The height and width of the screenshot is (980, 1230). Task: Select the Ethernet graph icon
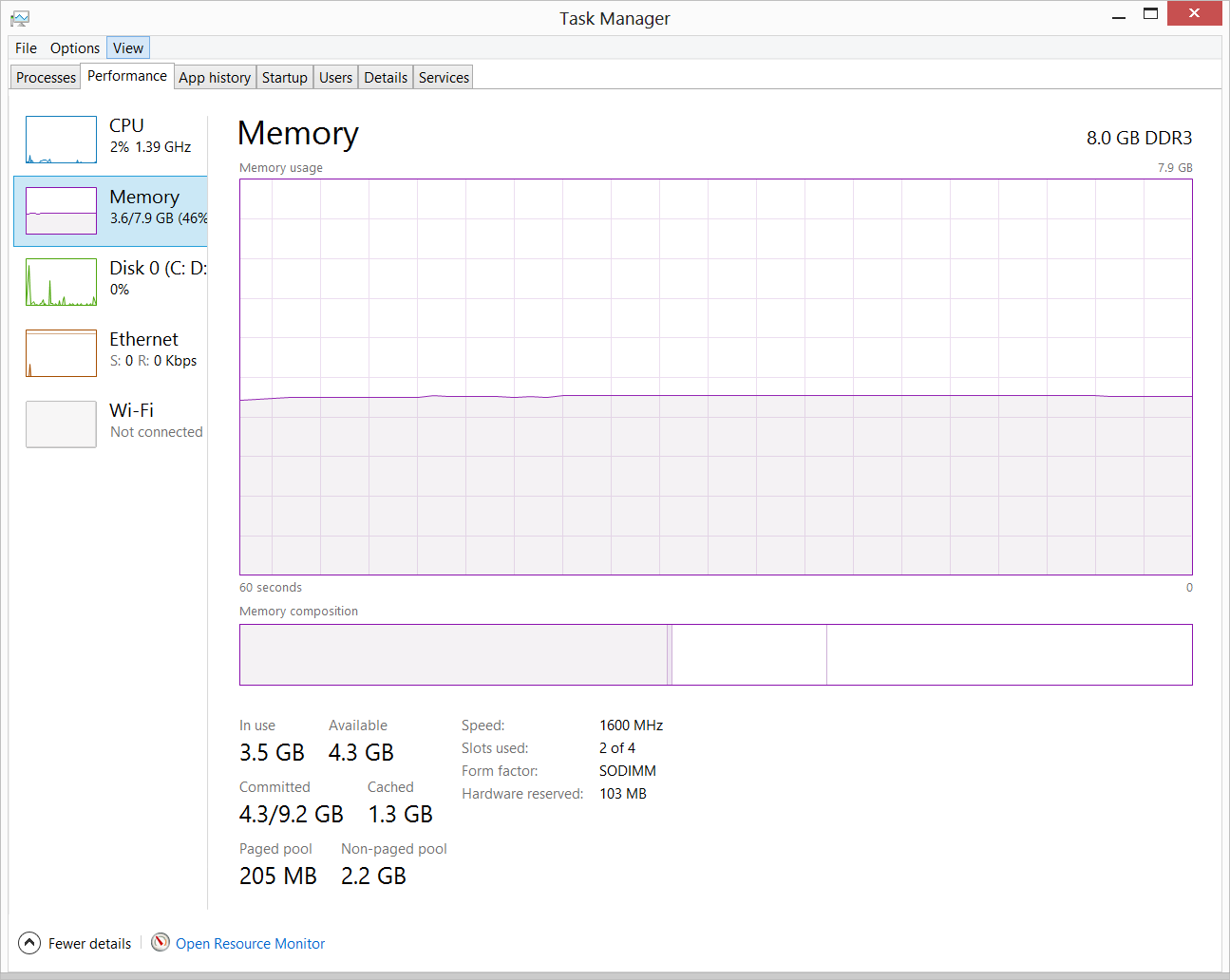61,353
